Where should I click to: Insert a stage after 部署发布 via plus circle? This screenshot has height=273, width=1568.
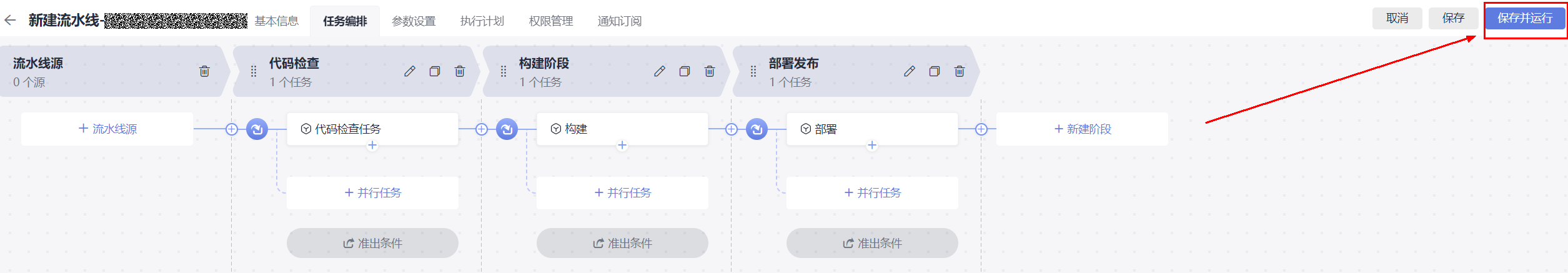pos(981,129)
